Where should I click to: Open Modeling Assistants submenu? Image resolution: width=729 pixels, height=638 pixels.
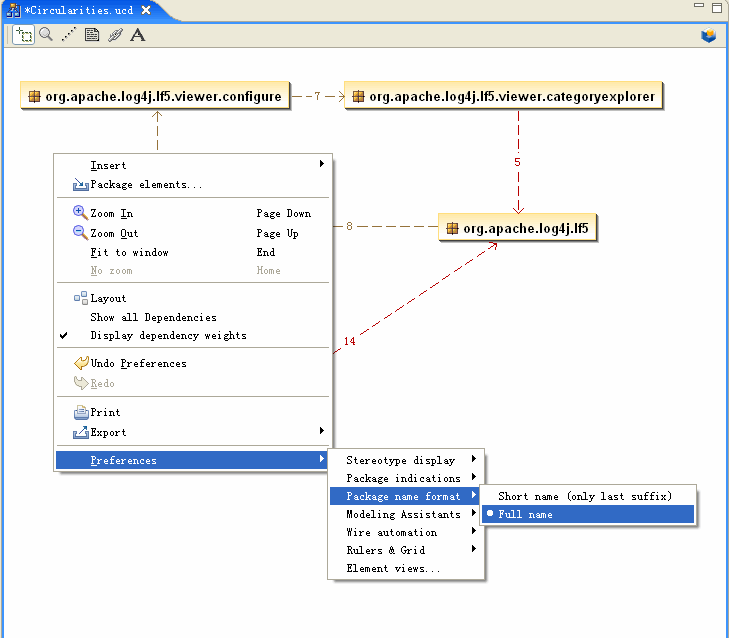(406, 514)
